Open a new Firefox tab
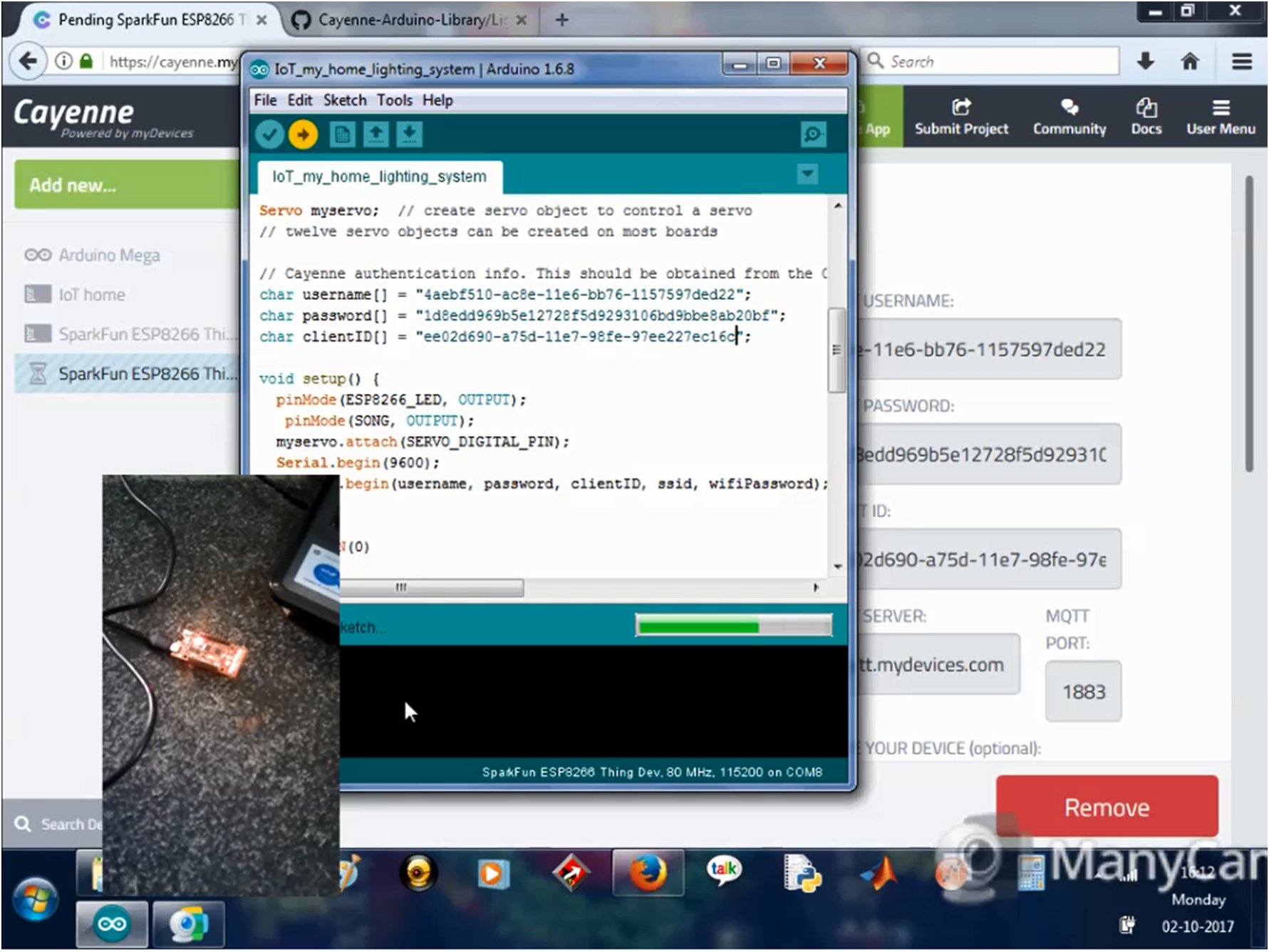 pos(562,20)
